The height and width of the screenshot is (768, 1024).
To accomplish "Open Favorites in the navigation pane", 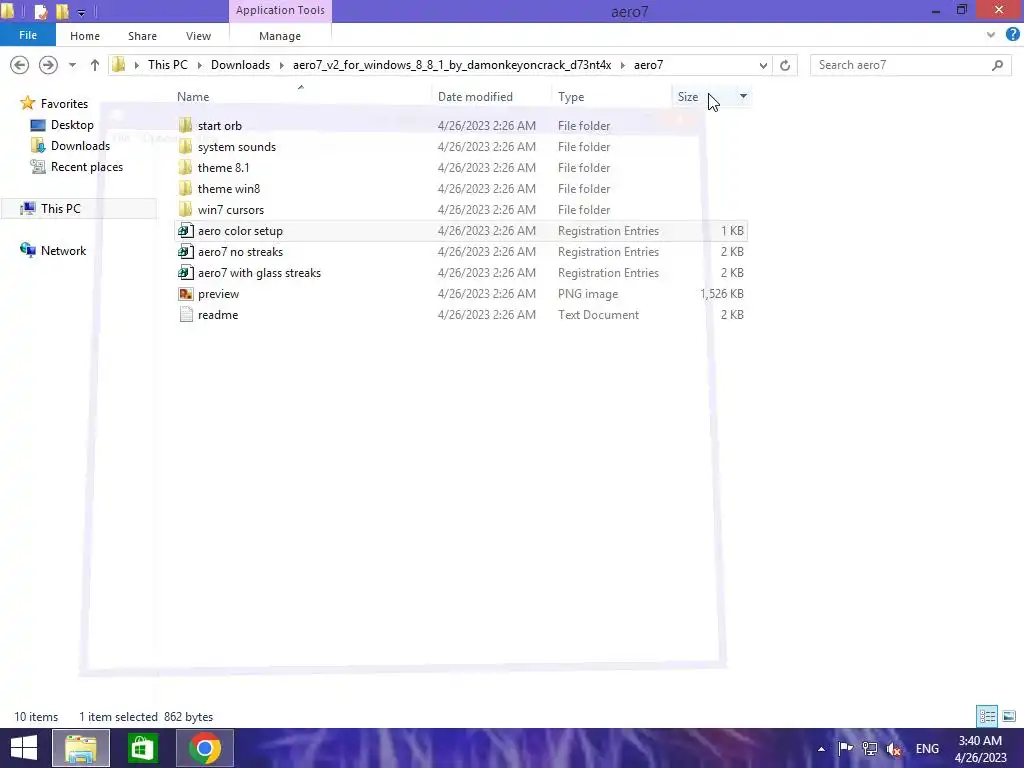I will [x=64, y=104].
